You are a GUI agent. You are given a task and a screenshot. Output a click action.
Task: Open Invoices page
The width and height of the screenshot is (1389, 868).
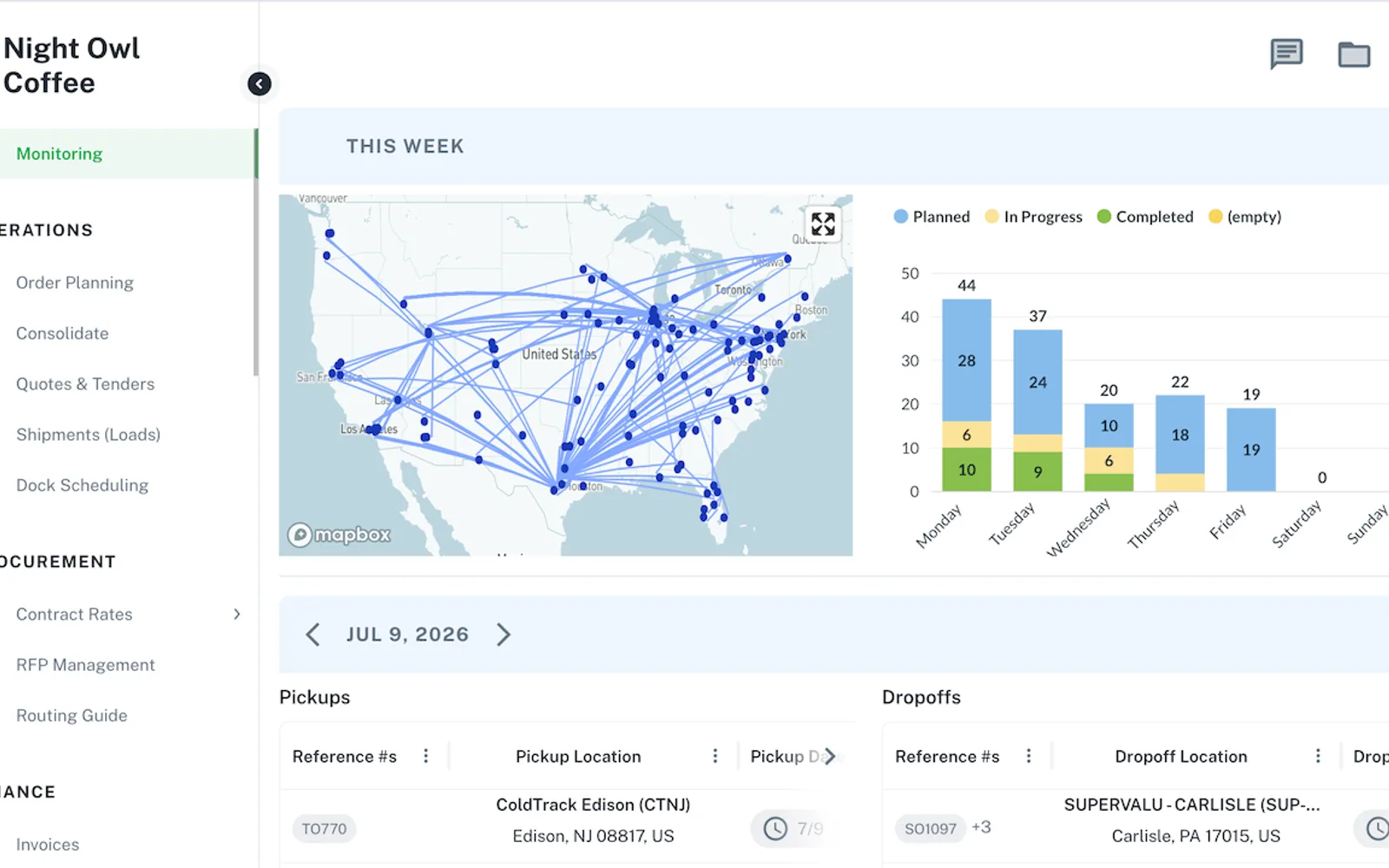(x=48, y=845)
